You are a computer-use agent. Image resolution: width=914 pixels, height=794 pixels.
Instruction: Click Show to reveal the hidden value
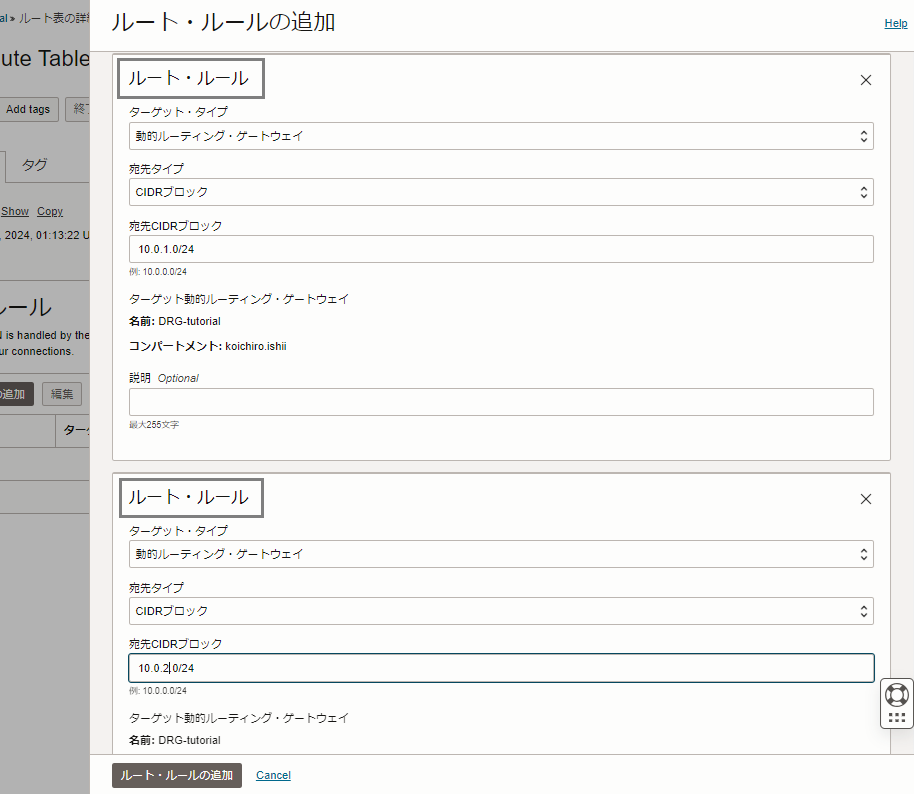[14, 211]
